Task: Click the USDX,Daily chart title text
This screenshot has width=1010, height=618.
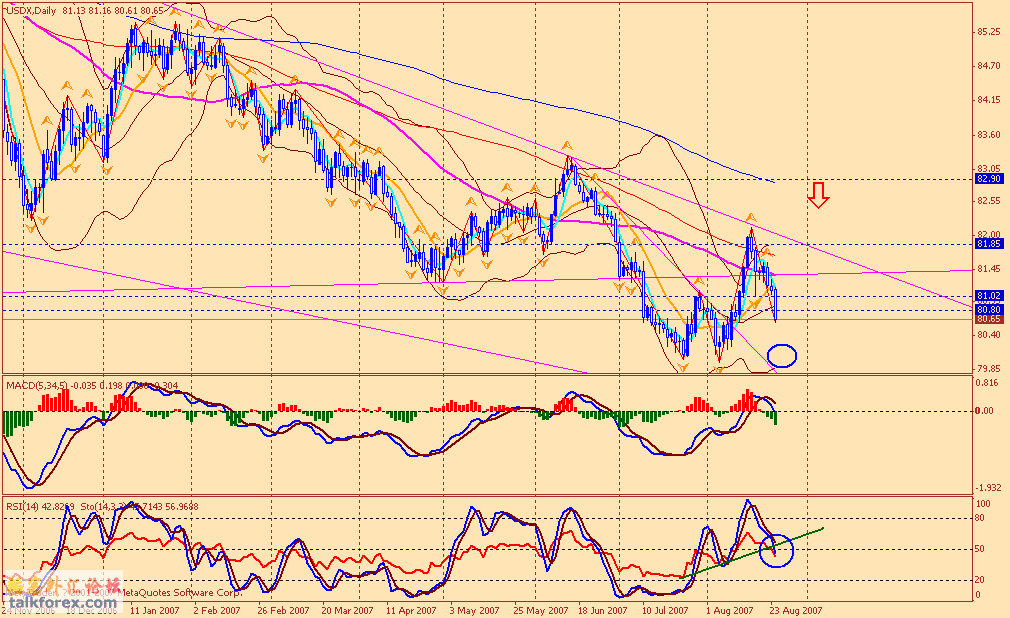Action: (x=32, y=10)
